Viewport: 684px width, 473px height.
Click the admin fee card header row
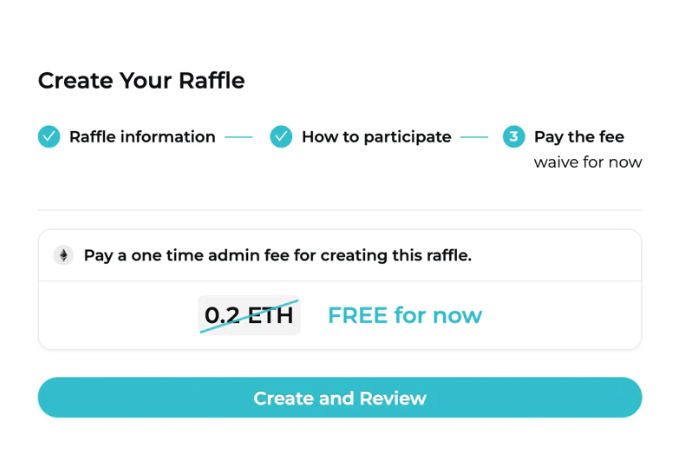(340, 255)
